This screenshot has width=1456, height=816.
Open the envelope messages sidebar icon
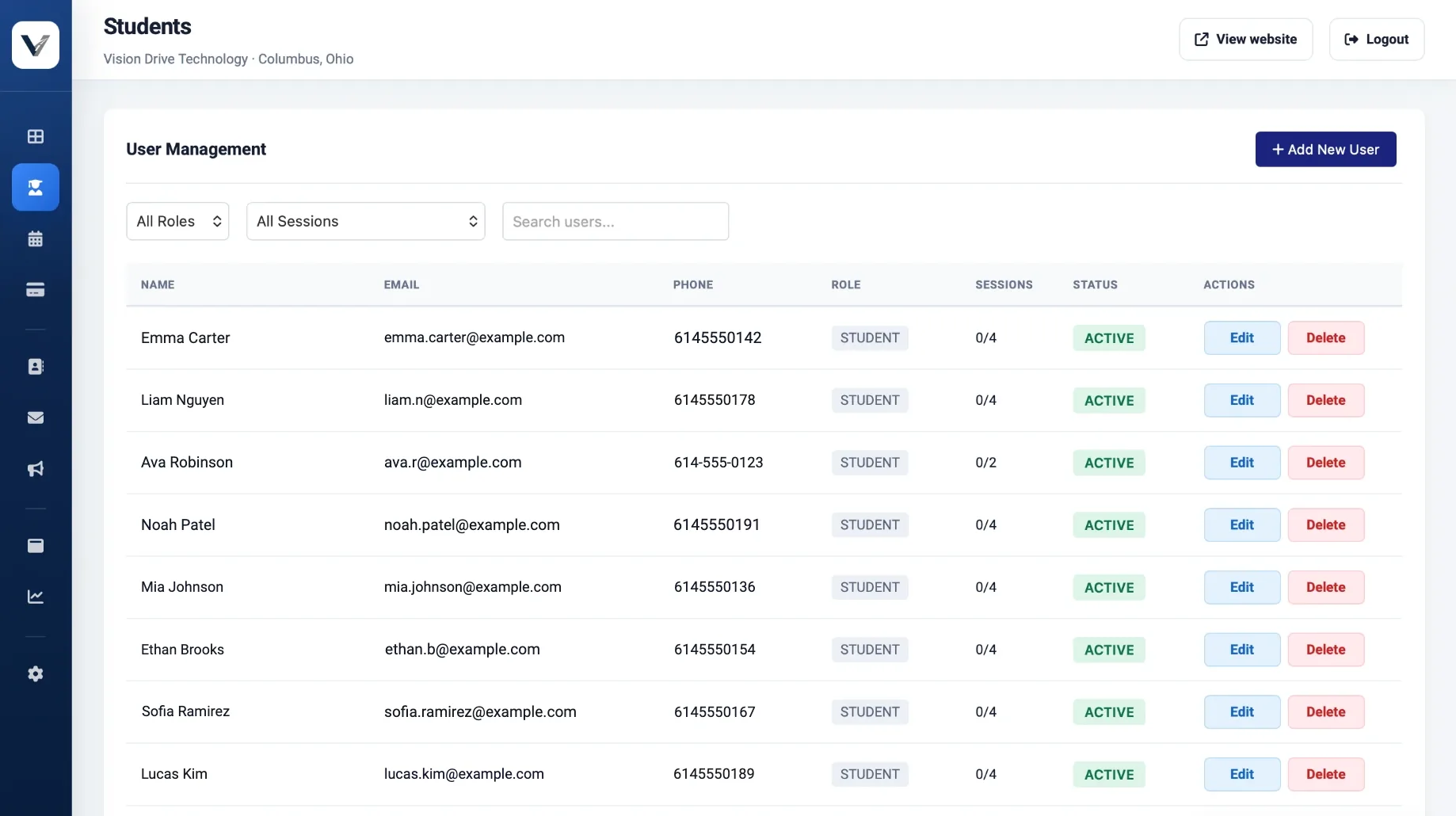[36, 418]
